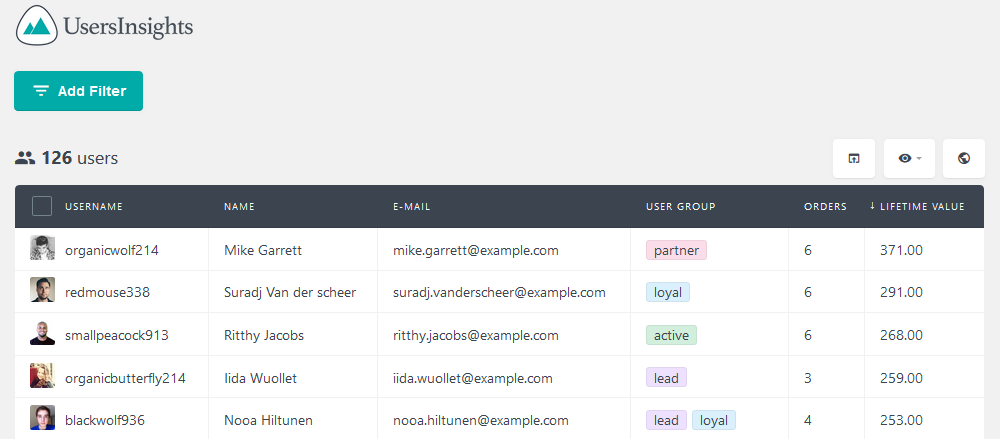Click lifetime value 253.00
The image size is (1000, 439).
(x=901, y=420)
